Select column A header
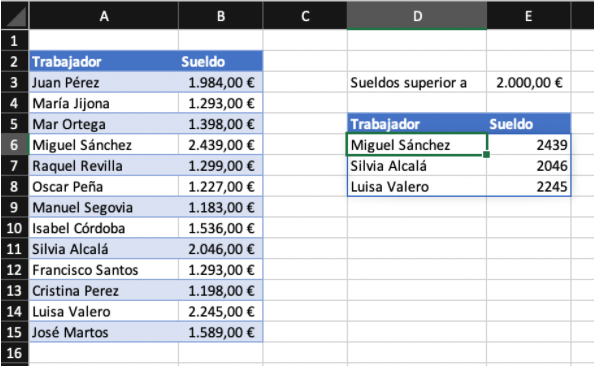594x368 pixels. pos(104,16)
